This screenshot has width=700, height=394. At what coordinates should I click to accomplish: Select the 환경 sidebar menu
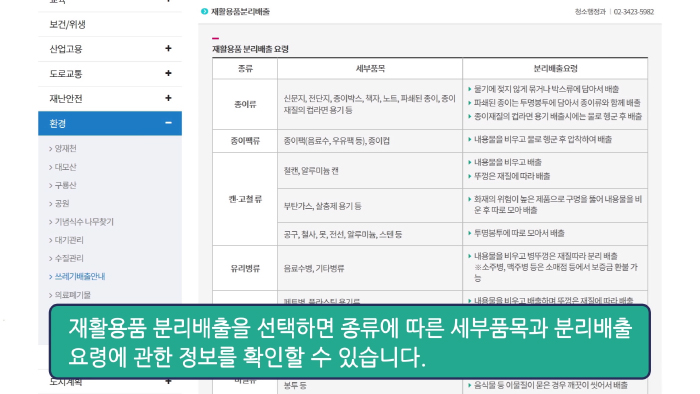(x=110, y=123)
